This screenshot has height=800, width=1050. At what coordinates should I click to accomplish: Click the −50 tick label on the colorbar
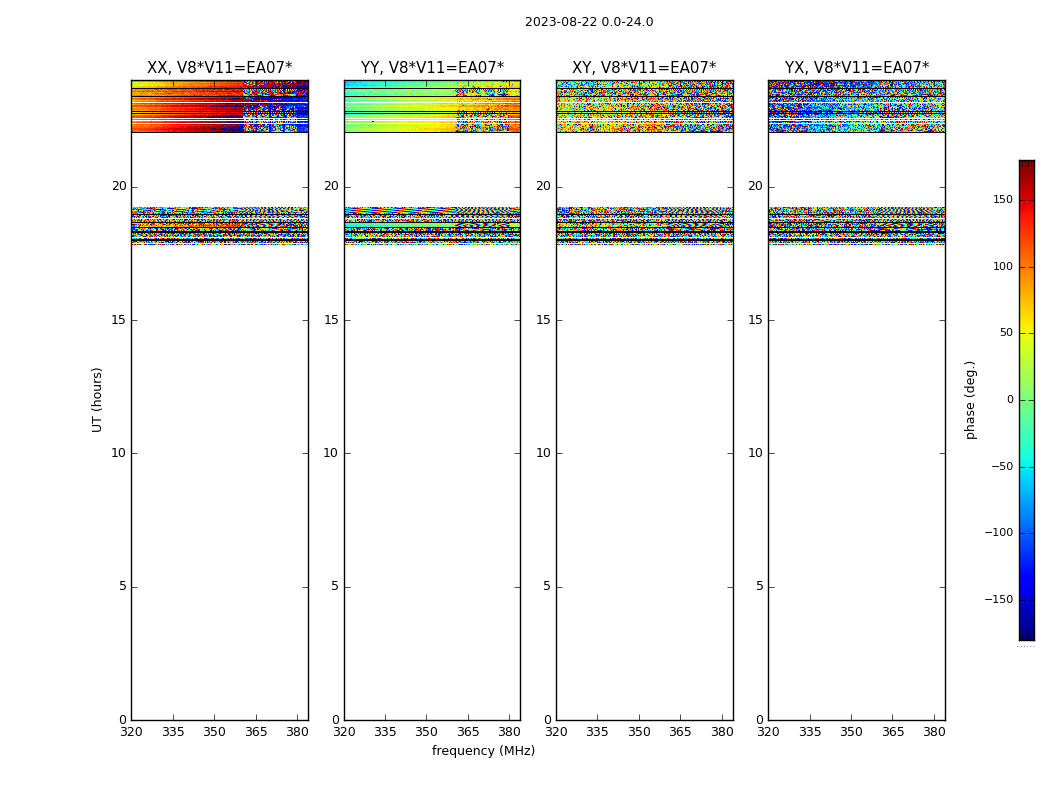[x=1002, y=466]
